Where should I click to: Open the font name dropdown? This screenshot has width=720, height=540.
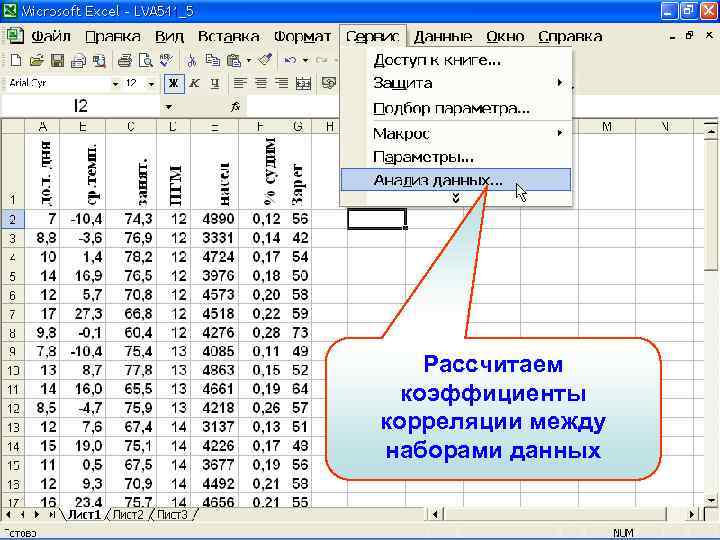pos(116,84)
